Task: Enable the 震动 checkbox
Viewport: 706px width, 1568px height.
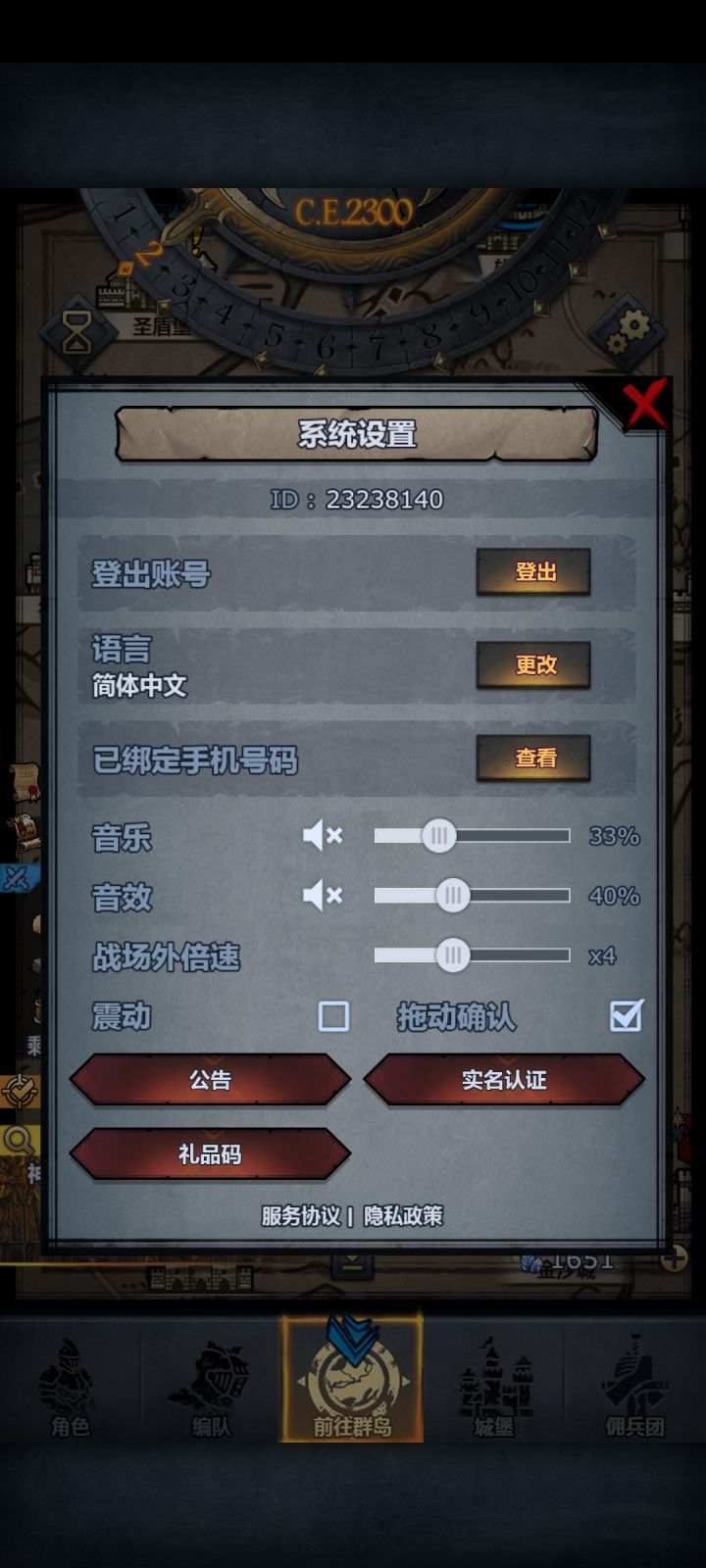Action: (x=333, y=1016)
